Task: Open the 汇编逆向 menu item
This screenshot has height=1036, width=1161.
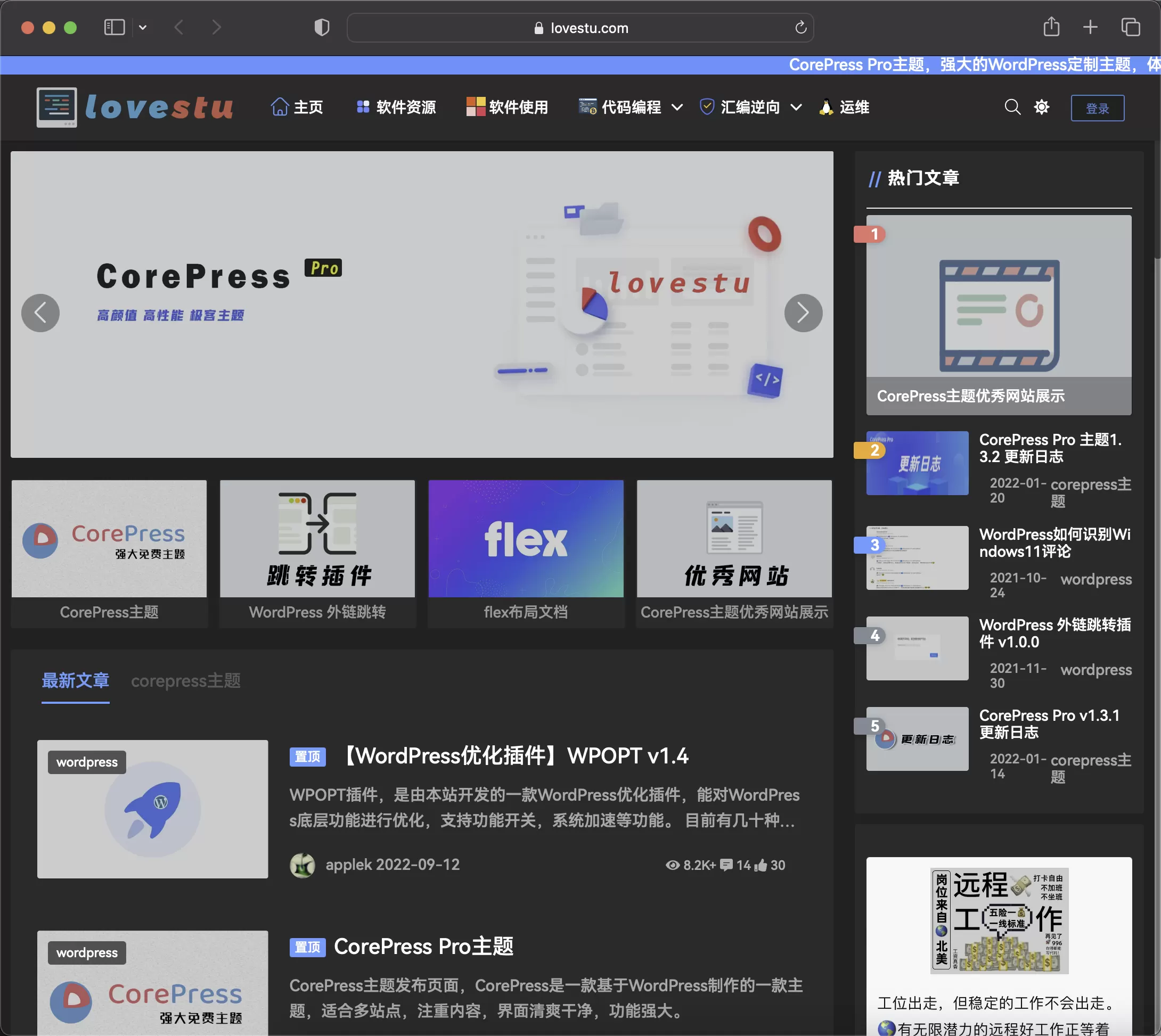Action: pos(740,107)
